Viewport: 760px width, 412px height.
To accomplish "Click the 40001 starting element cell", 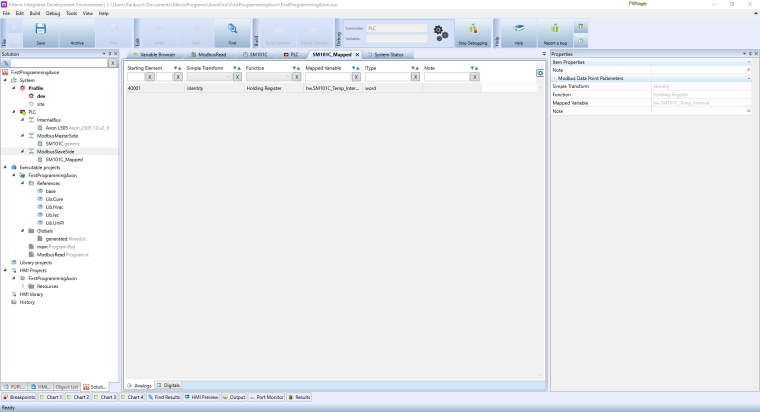I will pos(154,88).
